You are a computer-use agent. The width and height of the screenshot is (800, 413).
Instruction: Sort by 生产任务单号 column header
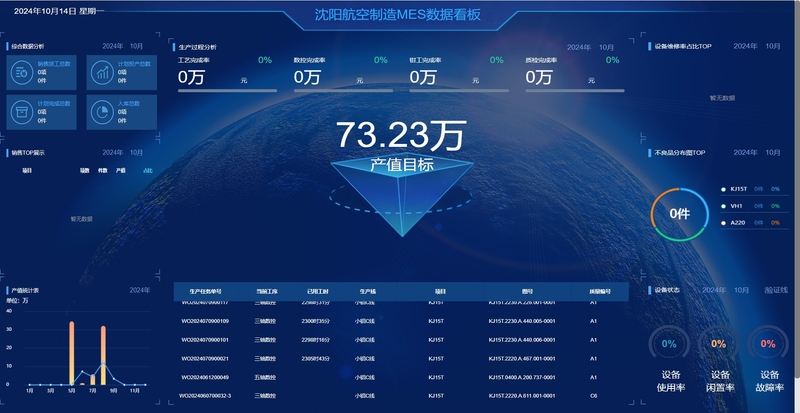tap(205, 292)
